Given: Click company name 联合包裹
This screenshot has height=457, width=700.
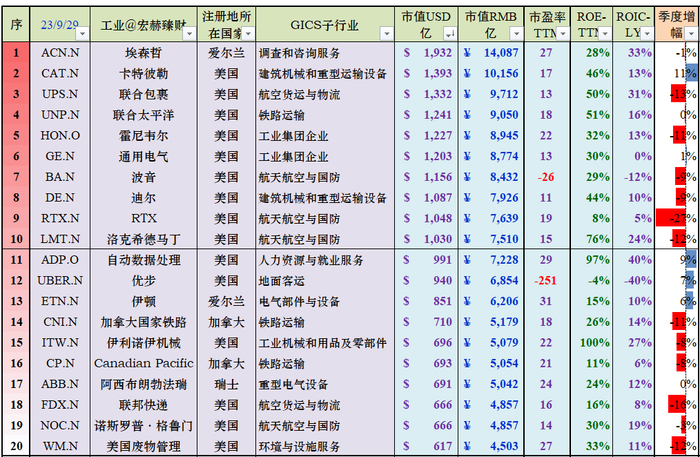Looking at the screenshot, I should [143, 94].
